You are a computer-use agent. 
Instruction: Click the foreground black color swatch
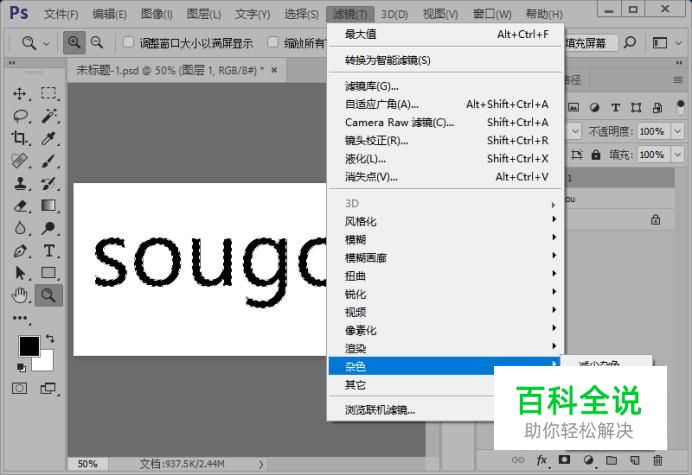click(28, 346)
